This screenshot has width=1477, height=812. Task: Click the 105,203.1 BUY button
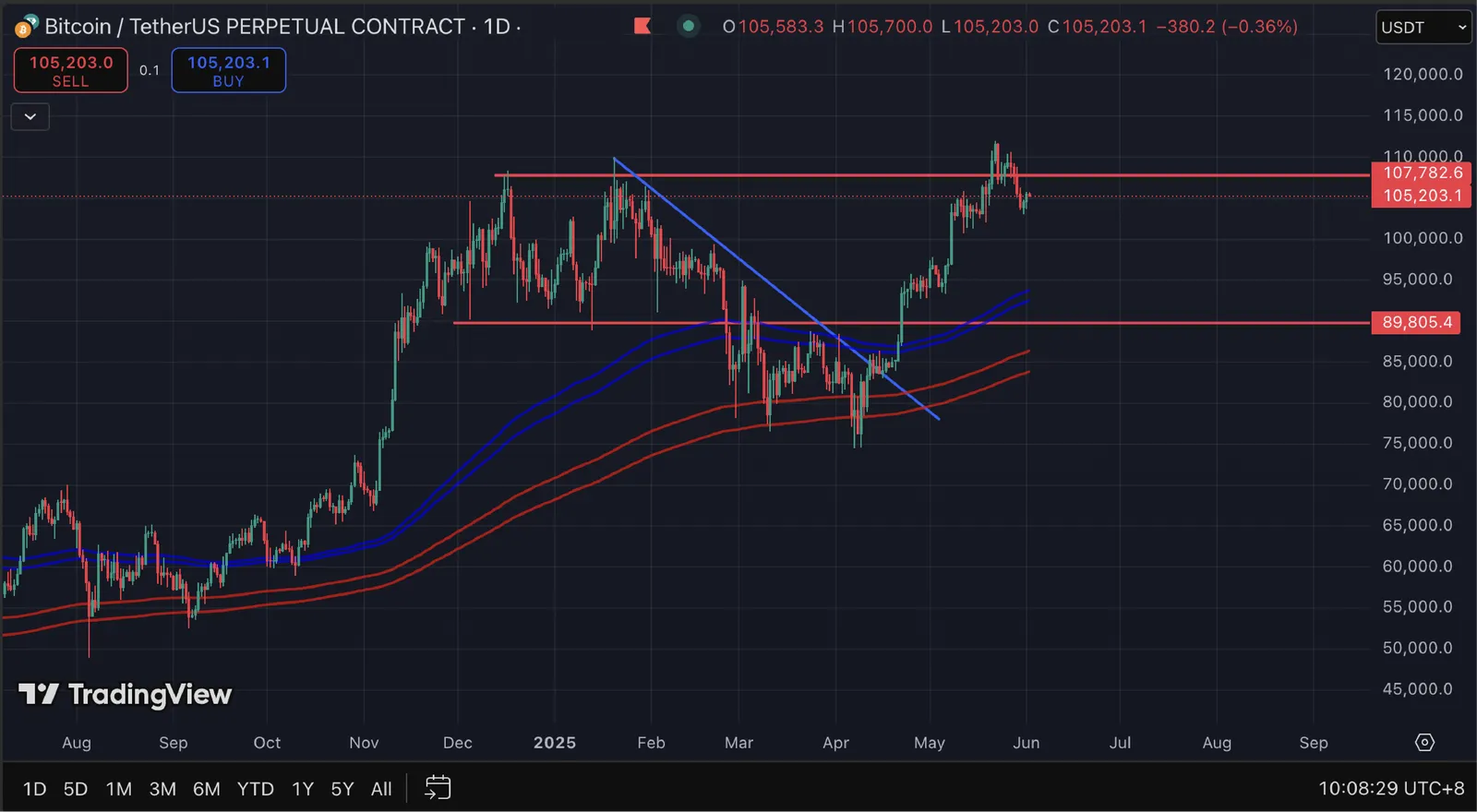pyautogui.click(x=229, y=70)
